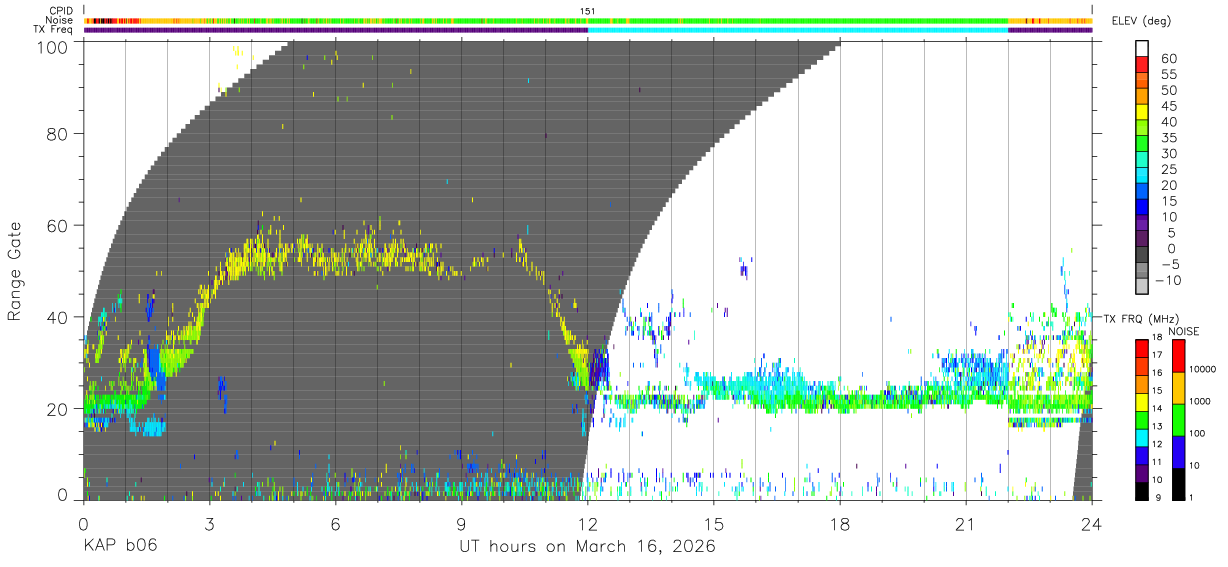Click UT hour tick label 18 on time axis
Image resolution: width=1228 pixels, height=567 pixels.
click(840, 524)
